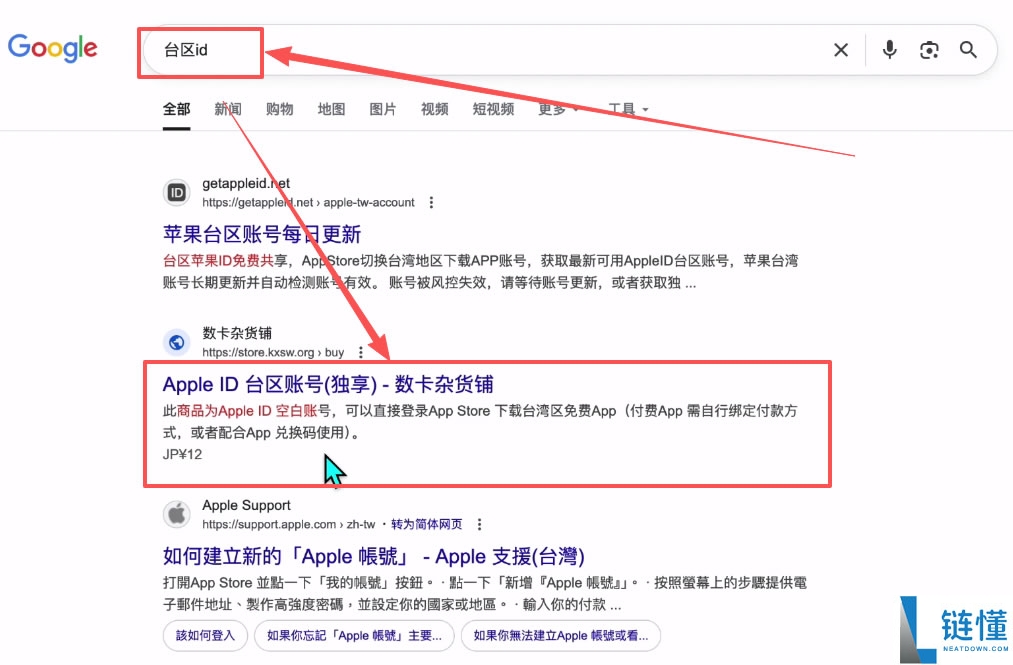
Task: Clear the search box with the X icon
Action: click(x=841, y=49)
